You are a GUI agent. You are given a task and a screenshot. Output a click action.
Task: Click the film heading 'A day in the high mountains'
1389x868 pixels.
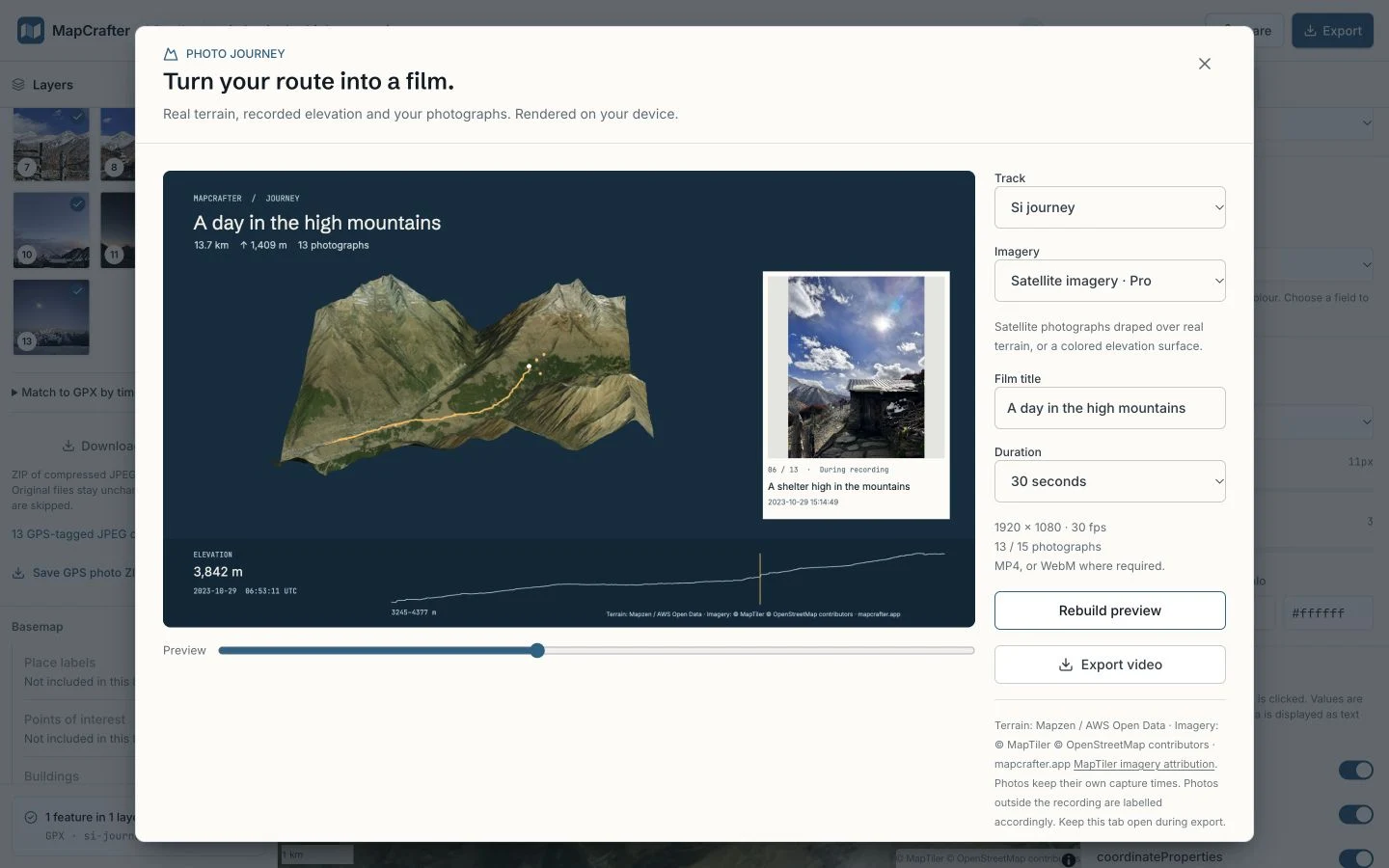point(317,223)
